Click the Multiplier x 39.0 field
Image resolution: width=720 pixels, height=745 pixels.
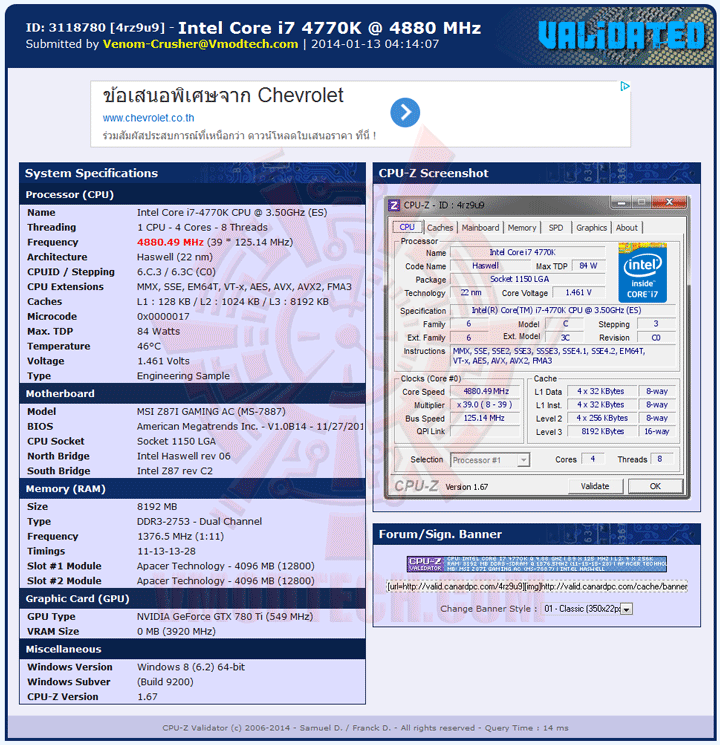[486, 405]
